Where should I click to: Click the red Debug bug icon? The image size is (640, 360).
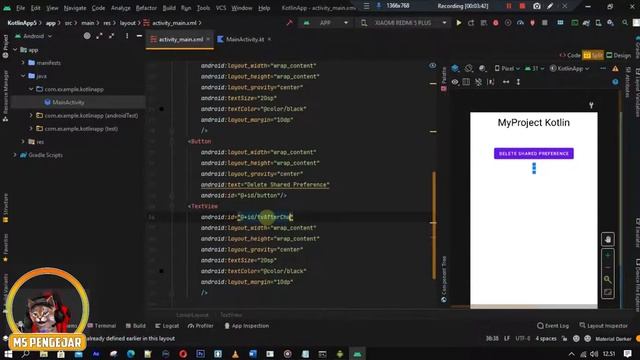496,23
